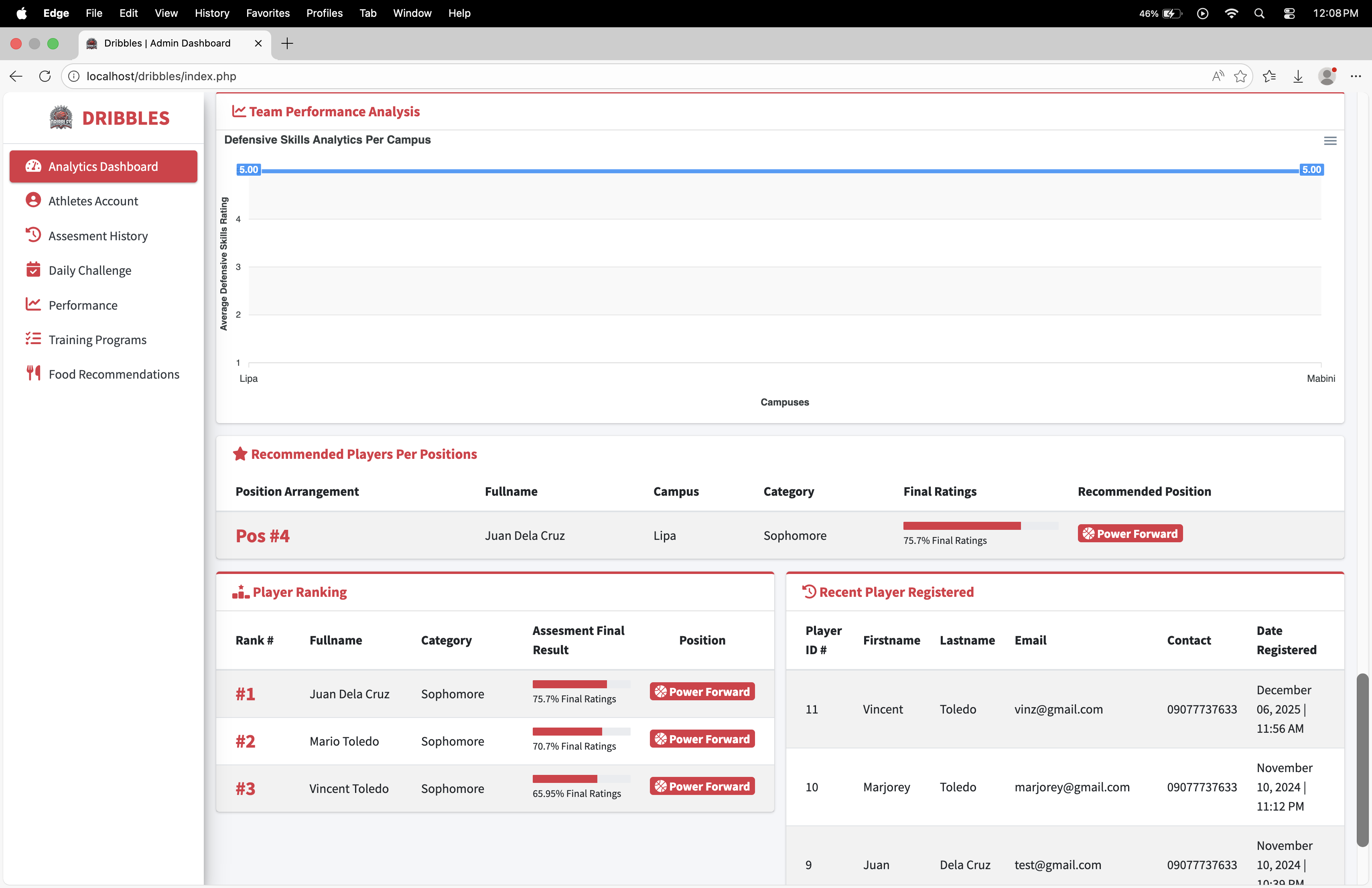This screenshot has width=1372, height=888.
Task: Open the chart hamburger menu icon
Action: coord(1330,141)
